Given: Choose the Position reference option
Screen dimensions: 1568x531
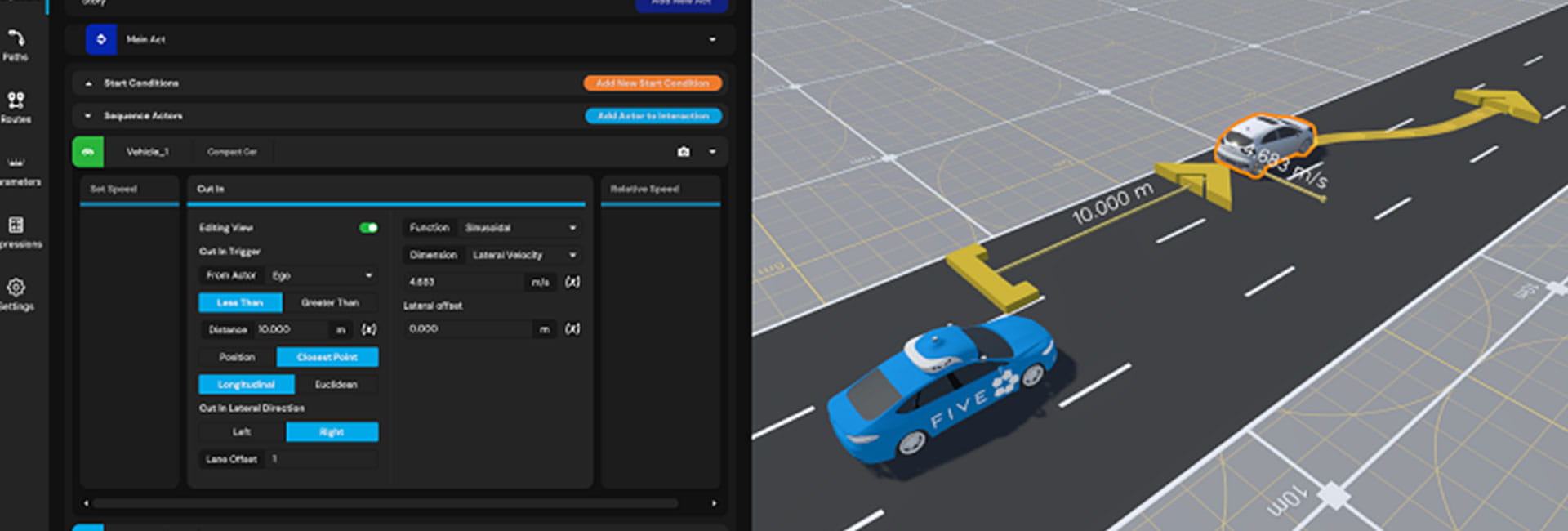Looking at the screenshot, I should point(237,357).
